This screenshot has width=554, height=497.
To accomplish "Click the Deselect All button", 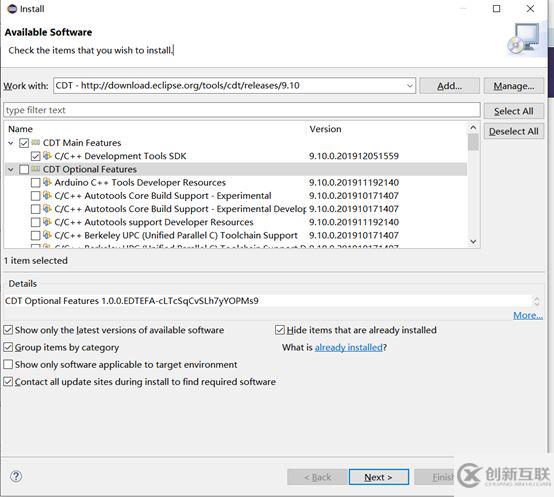I will tap(514, 131).
